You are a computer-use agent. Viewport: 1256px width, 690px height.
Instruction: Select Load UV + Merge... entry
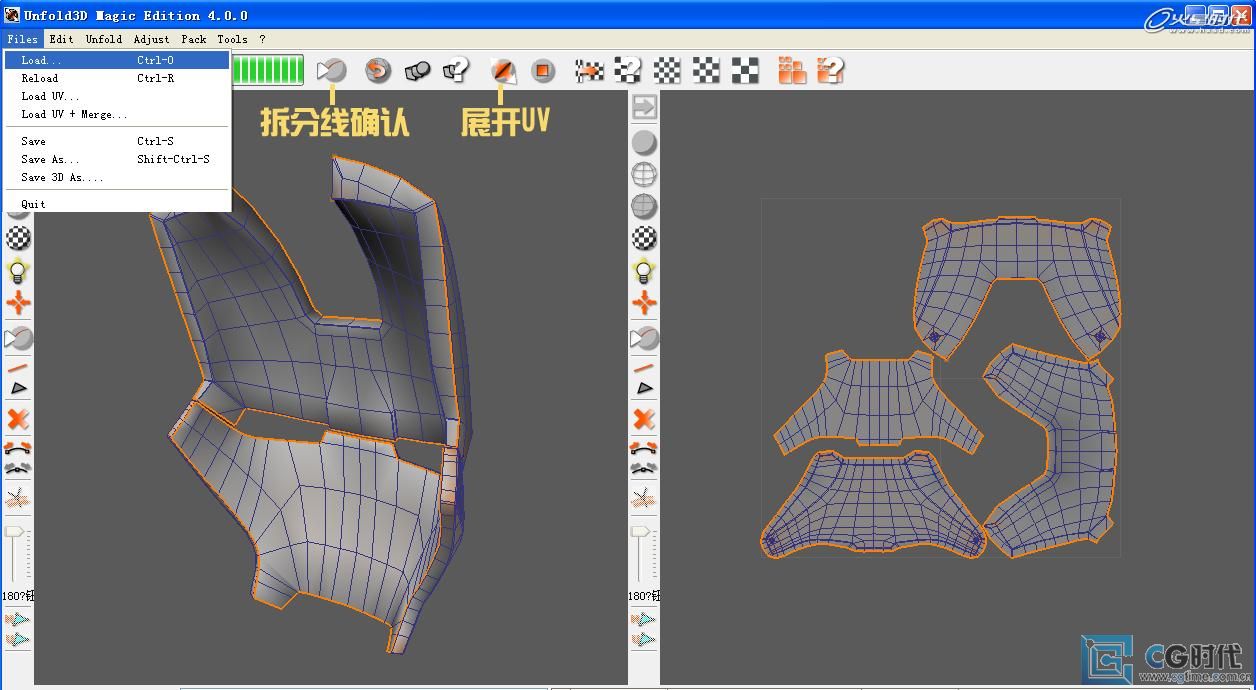(117, 114)
